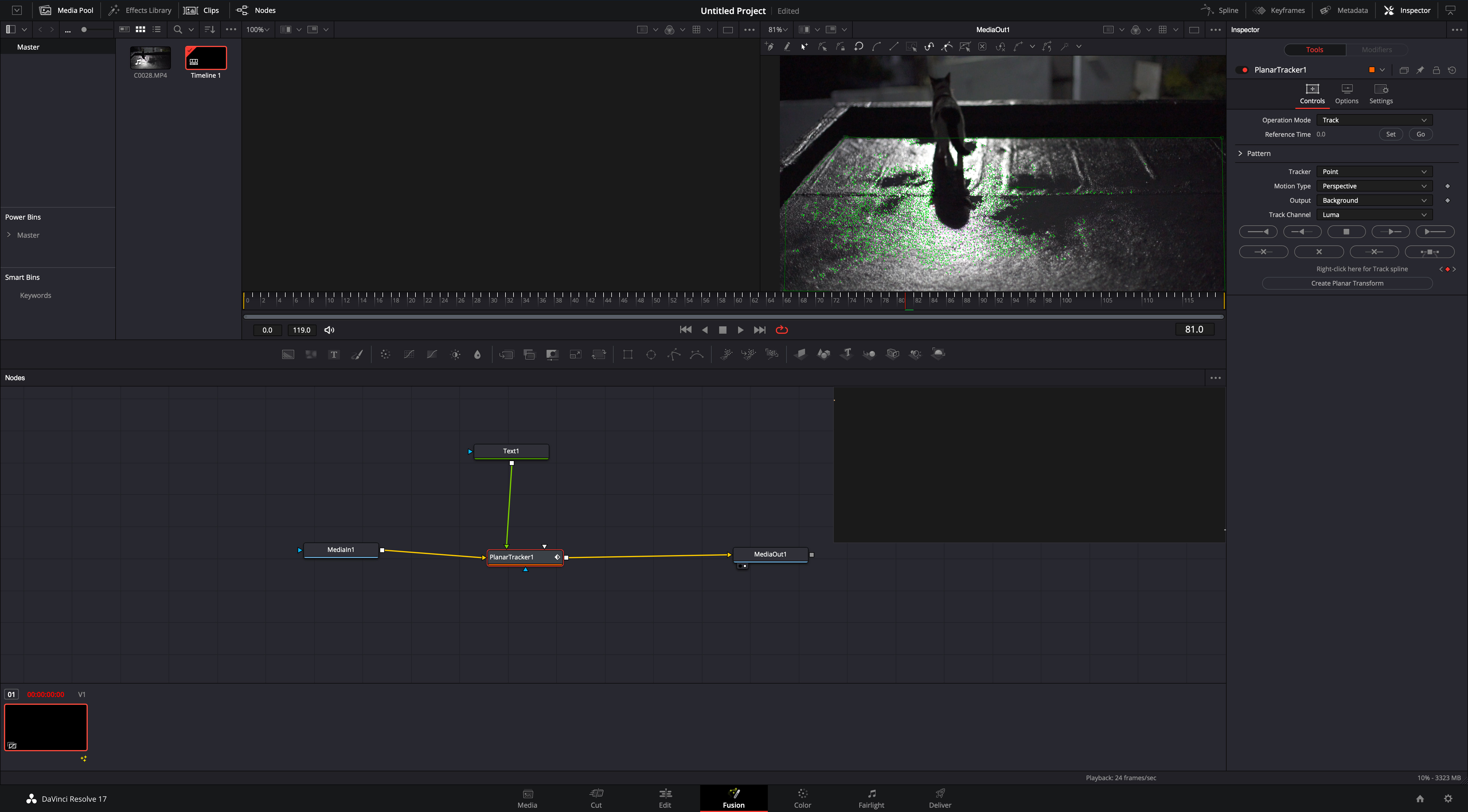This screenshot has height=812, width=1468.
Task: Switch media pool to thumbnail grid view
Action: [x=140, y=30]
